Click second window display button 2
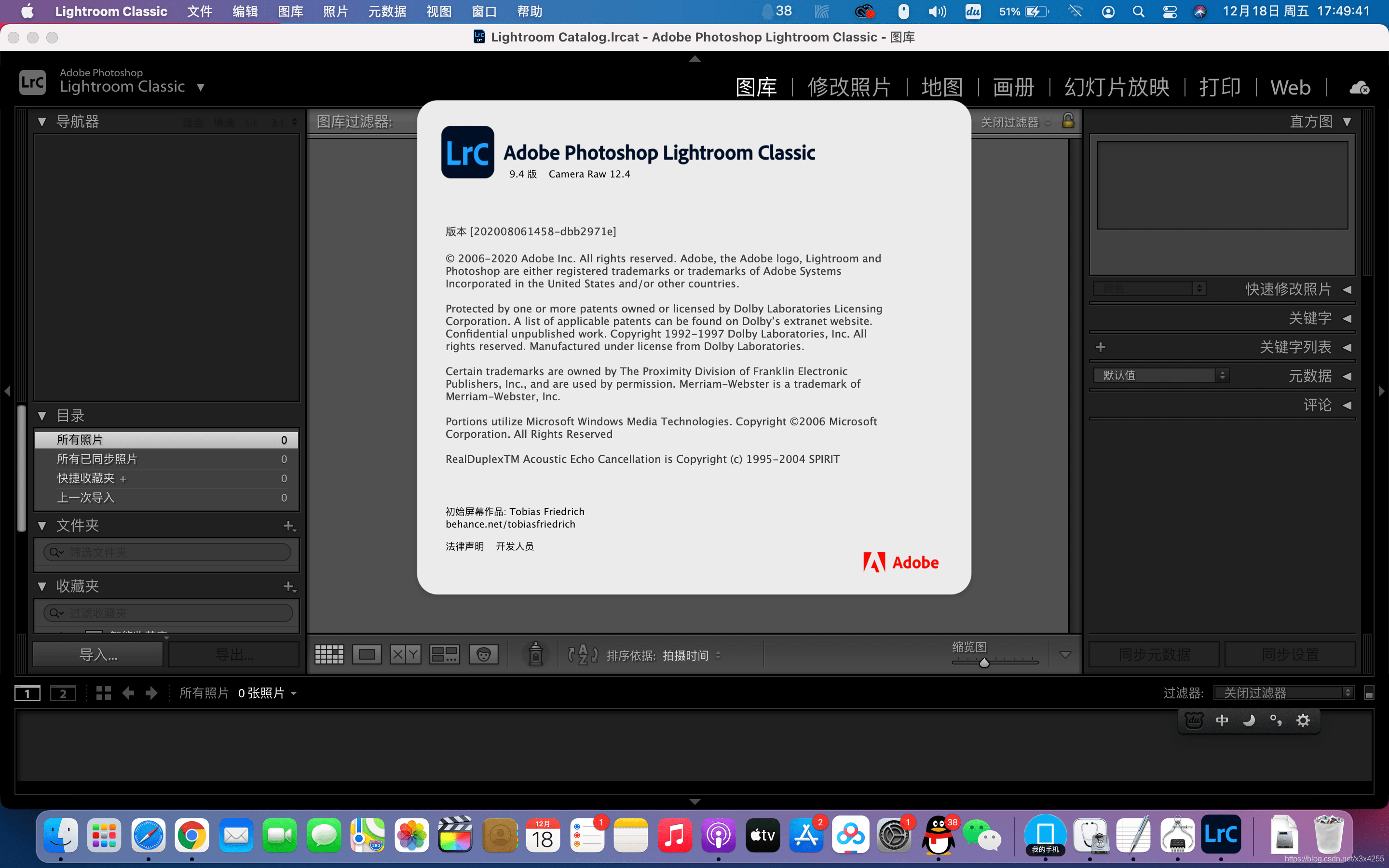This screenshot has height=868, width=1389. click(63, 693)
